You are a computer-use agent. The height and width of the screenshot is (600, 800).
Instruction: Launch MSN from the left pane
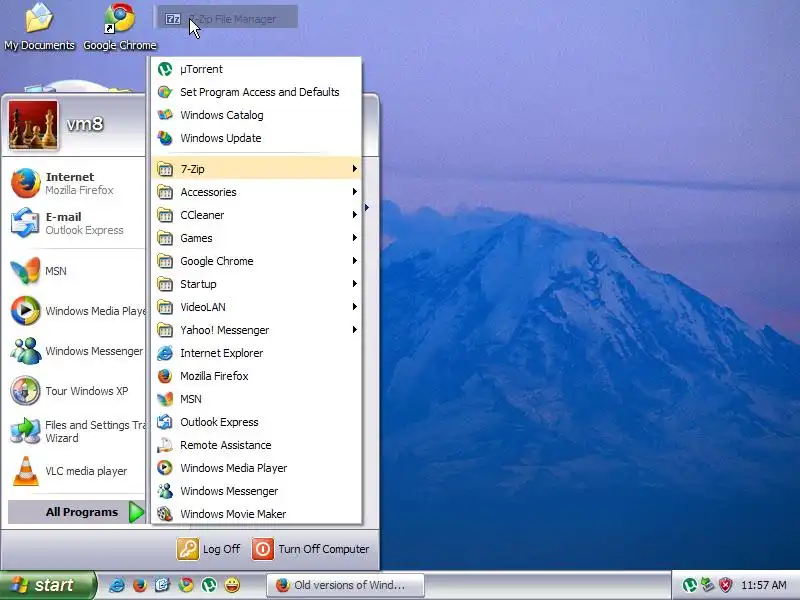click(x=76, y=271)
